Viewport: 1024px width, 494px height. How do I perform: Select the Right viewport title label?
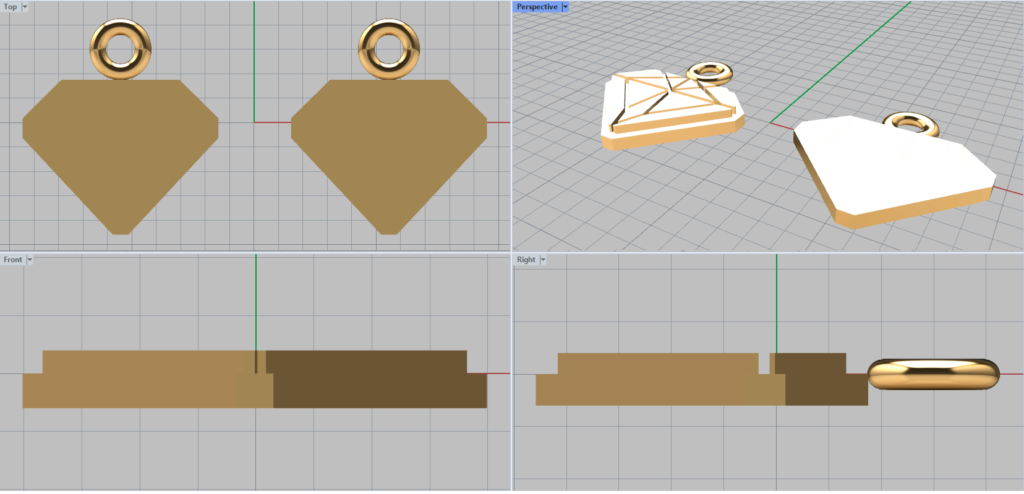[526, 260]
